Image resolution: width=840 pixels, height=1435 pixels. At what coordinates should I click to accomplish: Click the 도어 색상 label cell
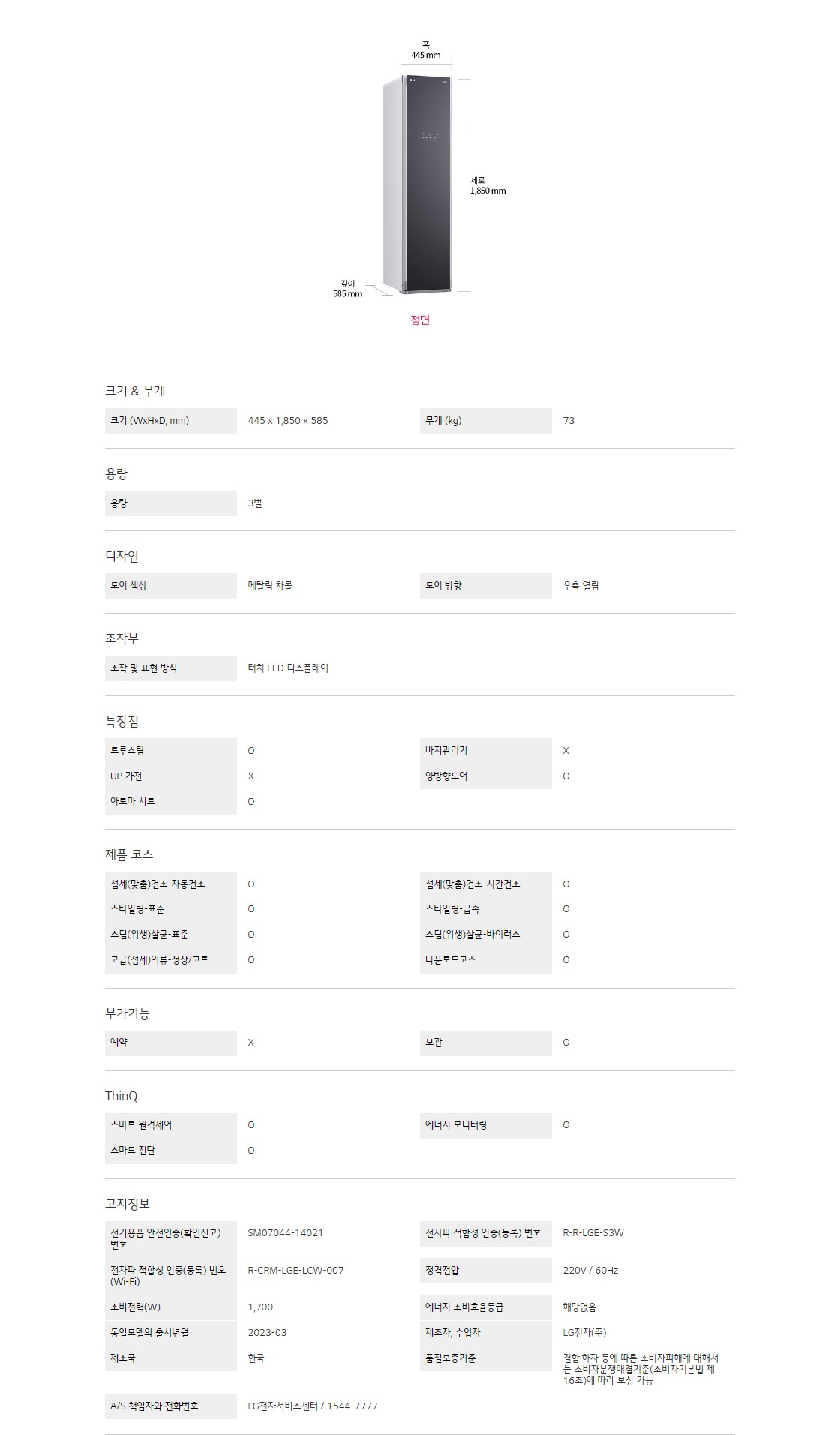click(x=128, y=586)
